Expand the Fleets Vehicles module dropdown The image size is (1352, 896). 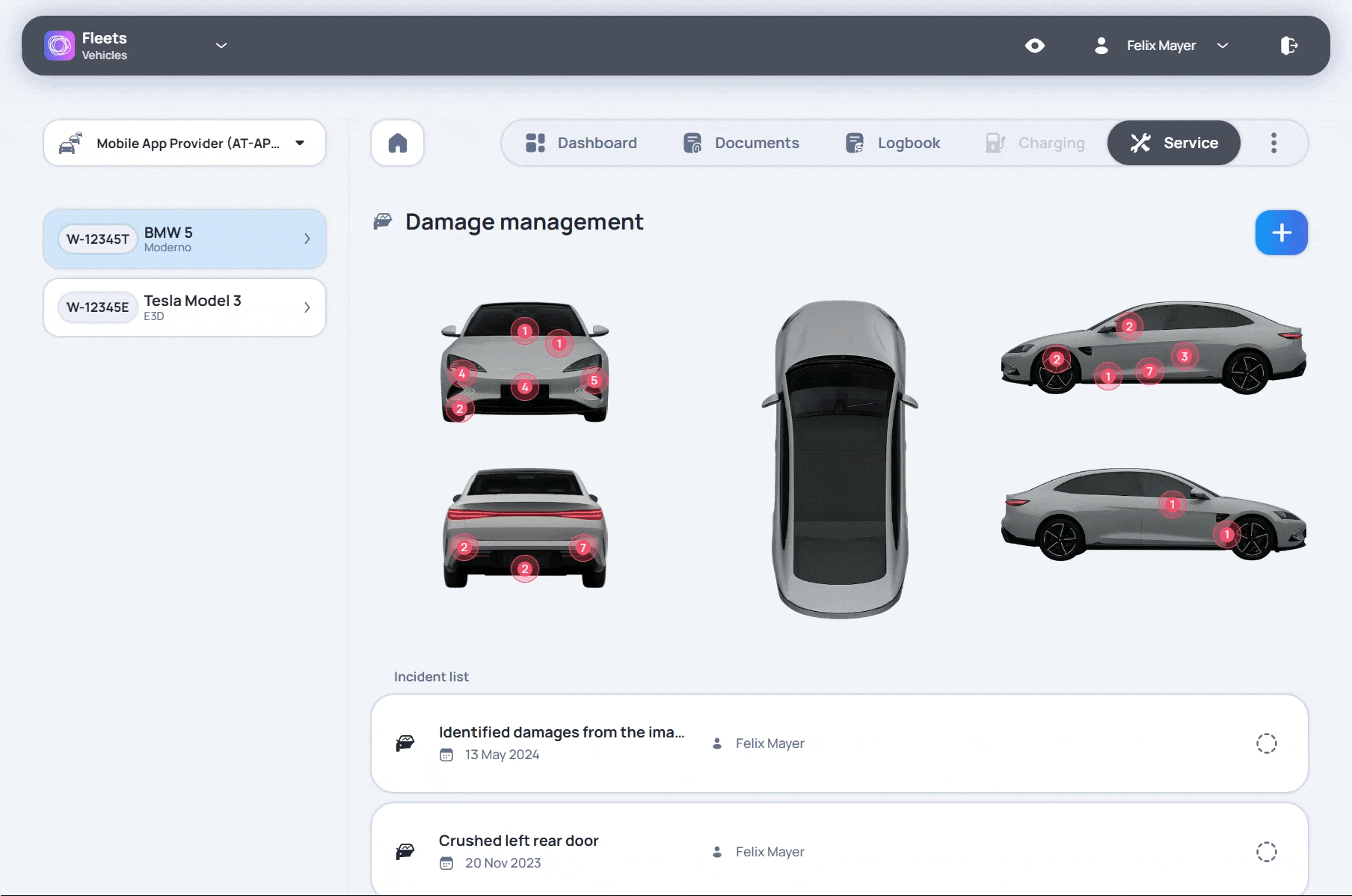221,46
